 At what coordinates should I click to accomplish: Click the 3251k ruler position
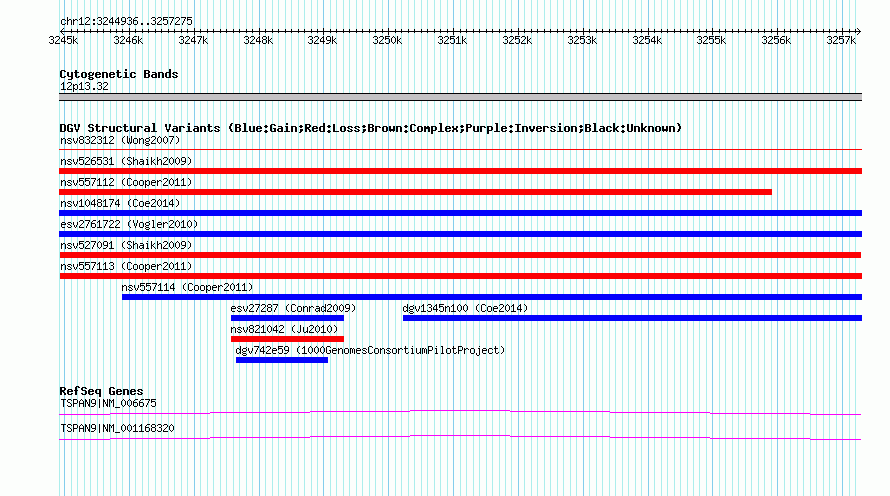click(452, 40)
